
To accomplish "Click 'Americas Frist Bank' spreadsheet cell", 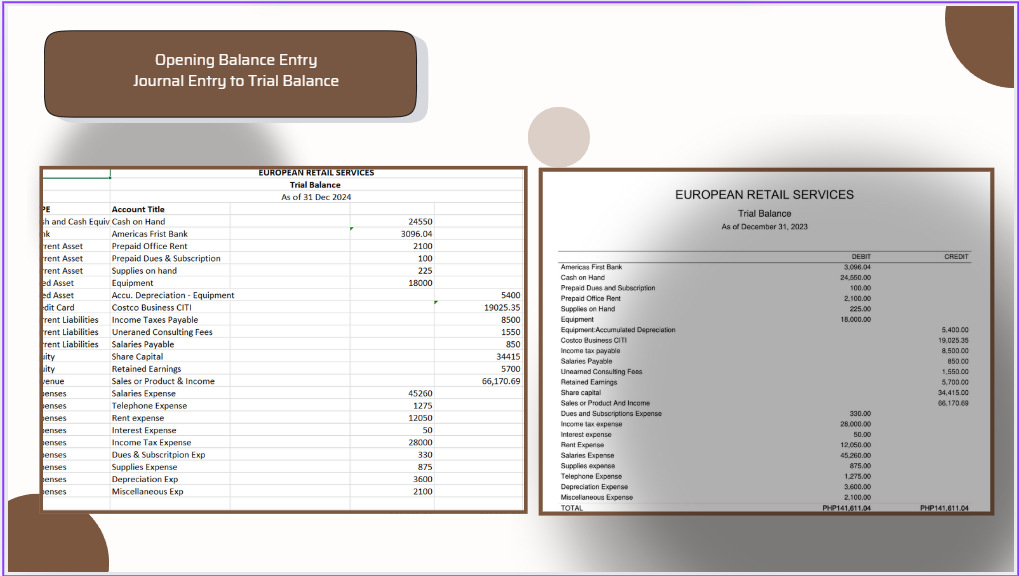I will pyautogui.click(x=149, y=234).
